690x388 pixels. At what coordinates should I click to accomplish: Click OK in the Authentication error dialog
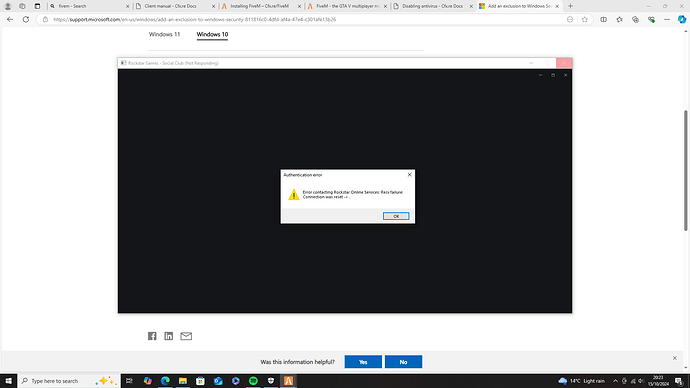pyautogui.click(x=396, y=216)
